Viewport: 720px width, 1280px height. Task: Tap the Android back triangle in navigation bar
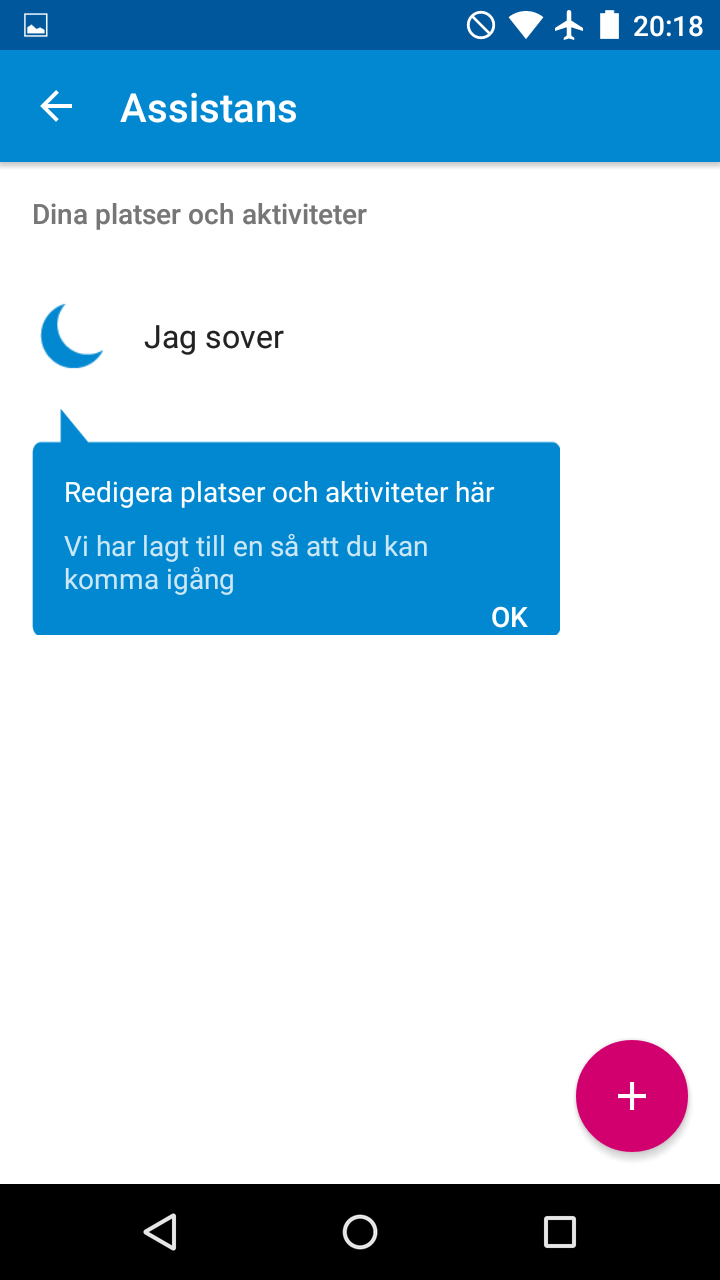(160, 1232)
